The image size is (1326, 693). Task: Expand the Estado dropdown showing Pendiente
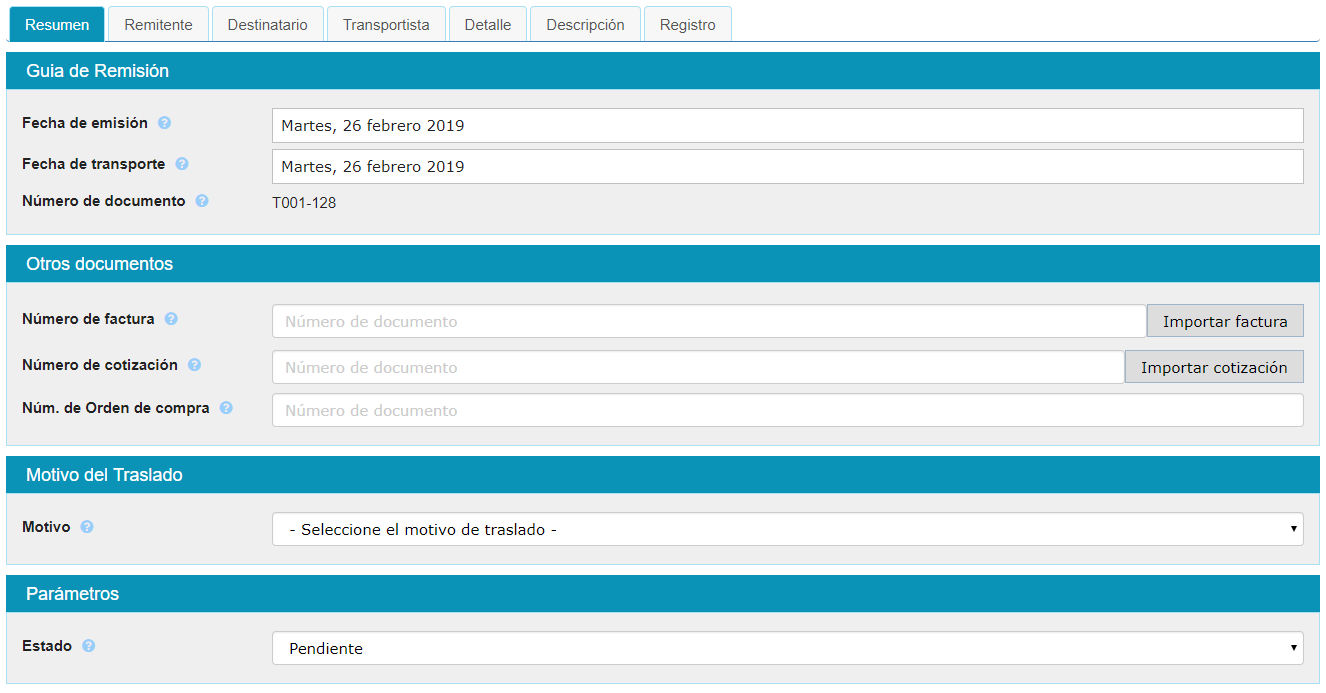[x=787, y=648]
